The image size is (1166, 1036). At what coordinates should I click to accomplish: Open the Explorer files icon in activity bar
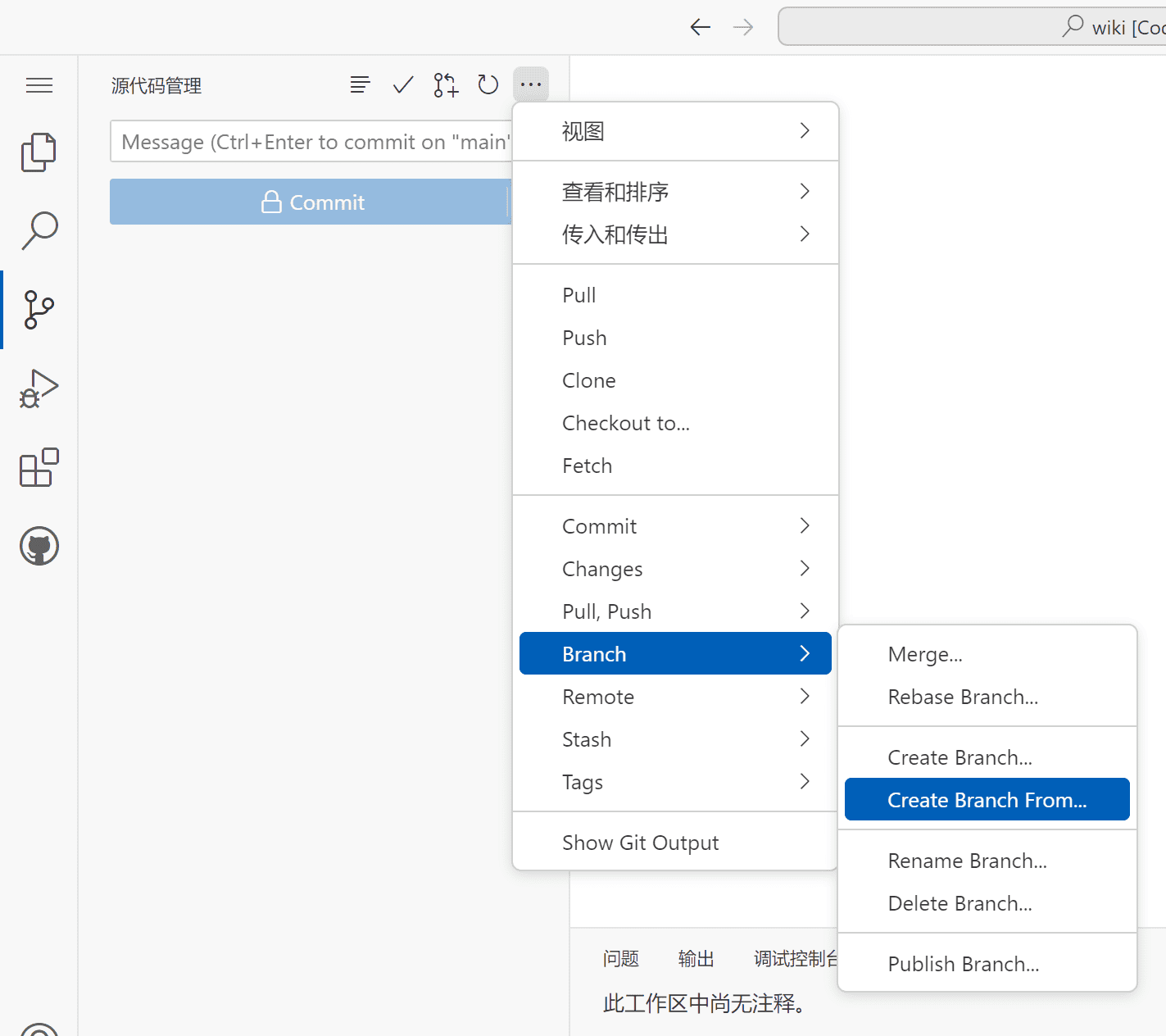[x=39, y=152]
